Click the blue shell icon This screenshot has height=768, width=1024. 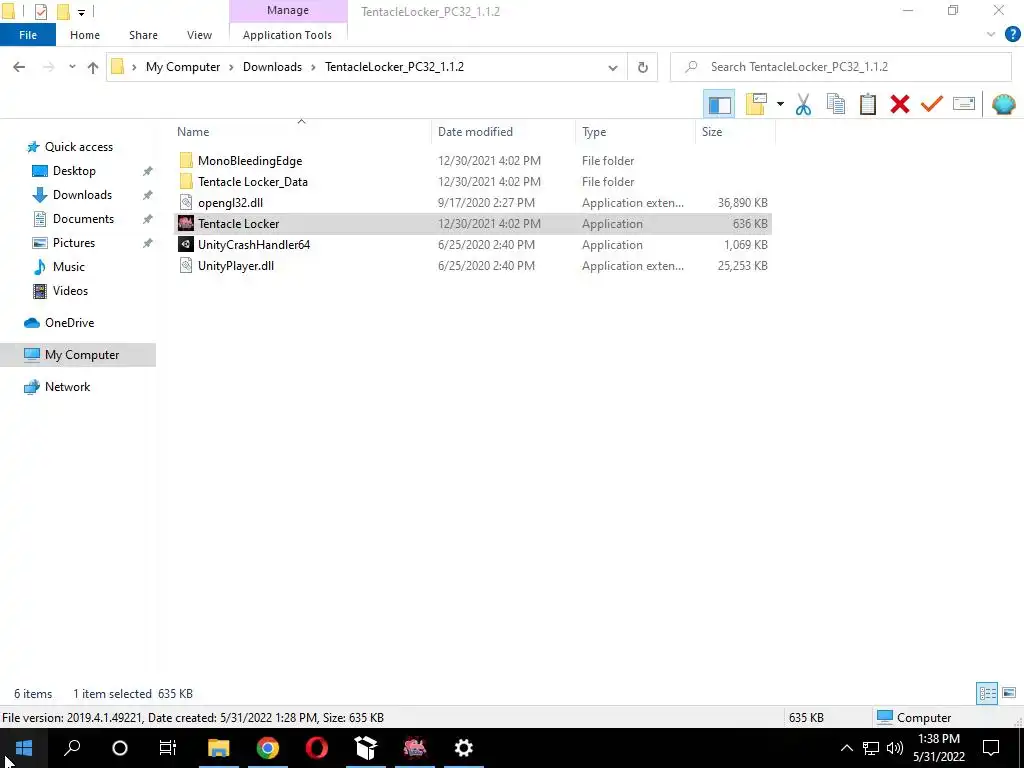(1003, 104)
